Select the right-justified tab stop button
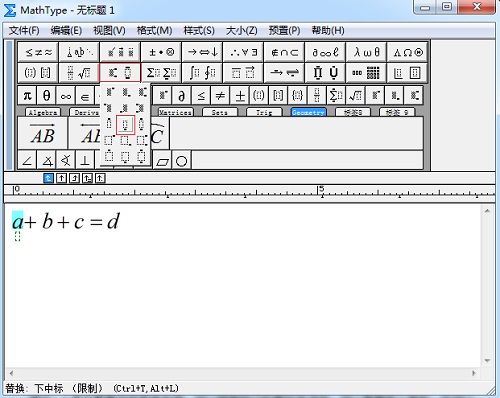The image size is (500, 398). (74, 178)
